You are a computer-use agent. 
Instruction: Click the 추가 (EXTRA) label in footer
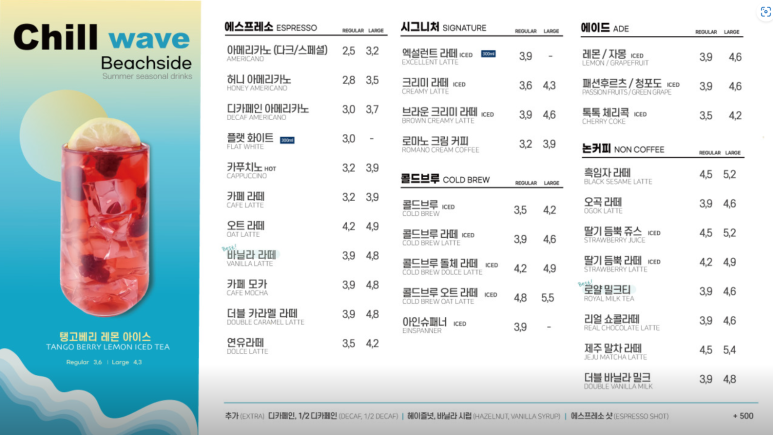tap(245, 416)
